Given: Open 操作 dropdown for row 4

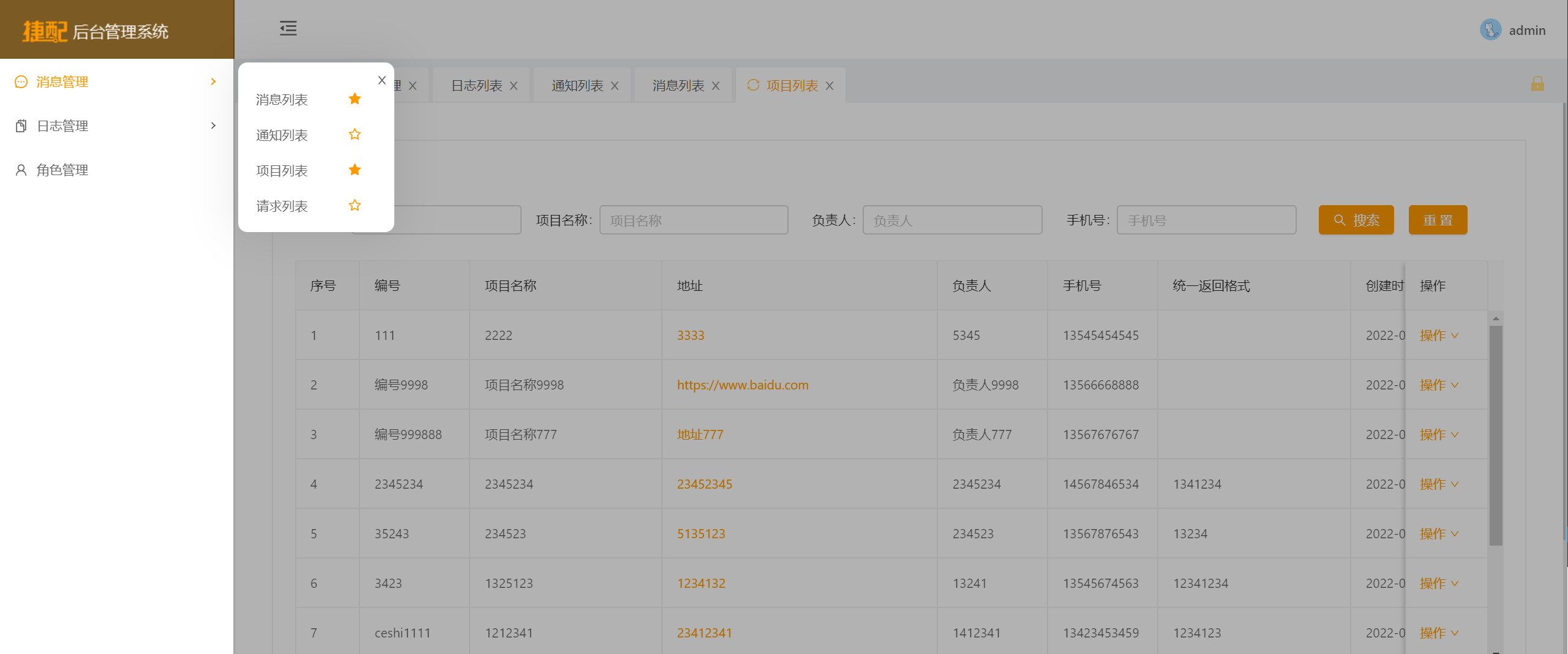Looking at the screenshot, I should [1439, 484].
